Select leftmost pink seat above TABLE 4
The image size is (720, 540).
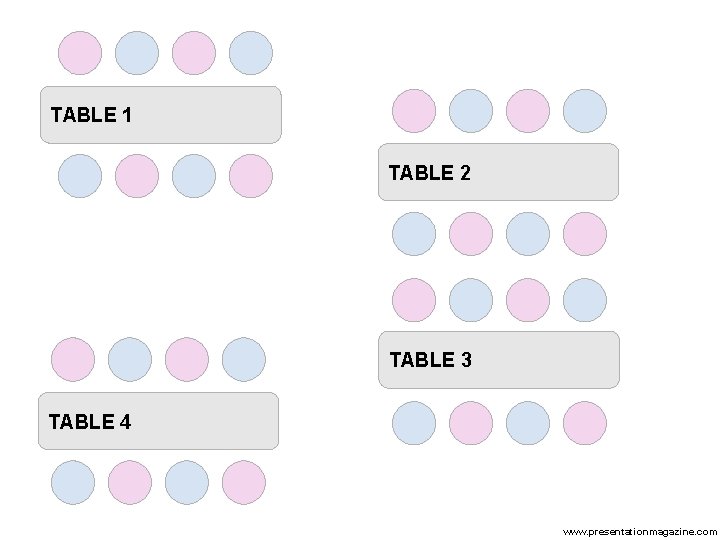click(x=73, y=360)
